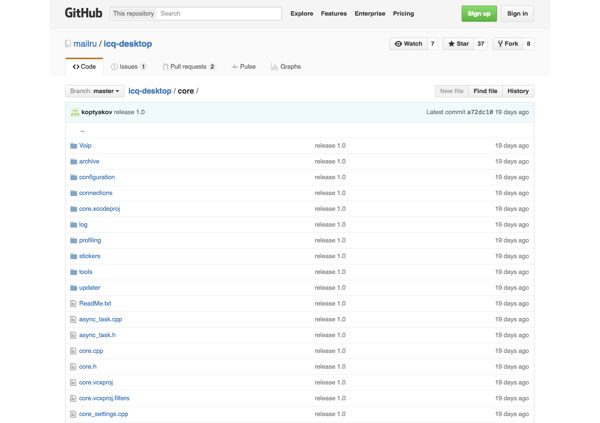The width and height of the screenshot is (600, 423).
Task: Click the stargazers count 37
Action: (x=481, y=44)
